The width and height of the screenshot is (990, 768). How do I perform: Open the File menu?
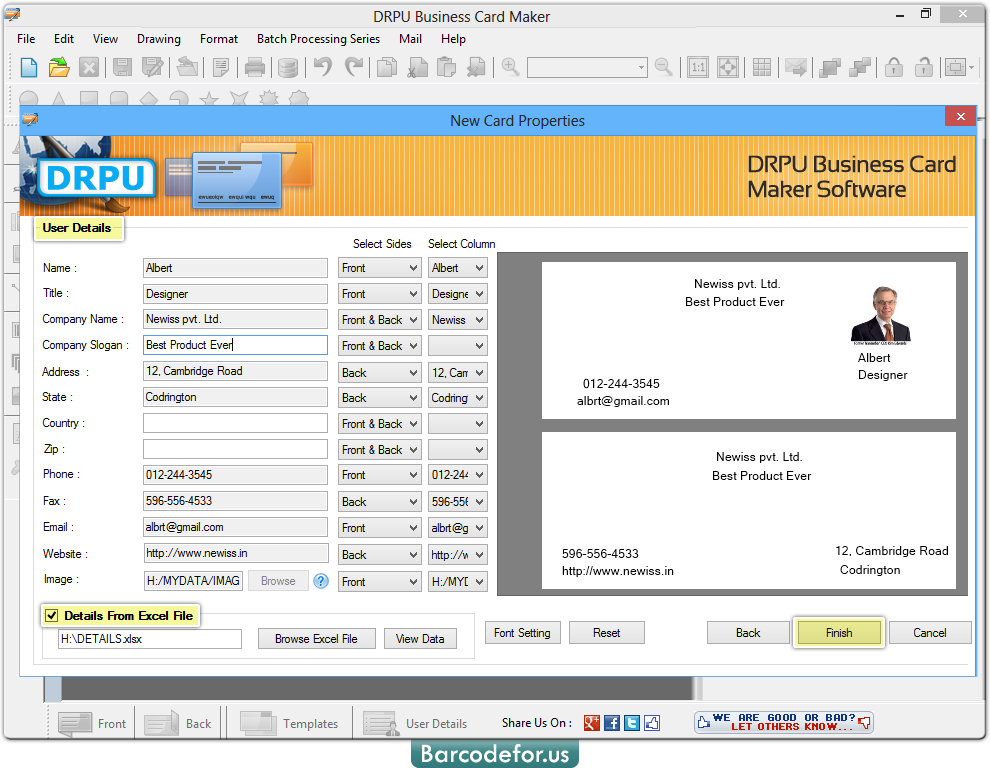26,39
